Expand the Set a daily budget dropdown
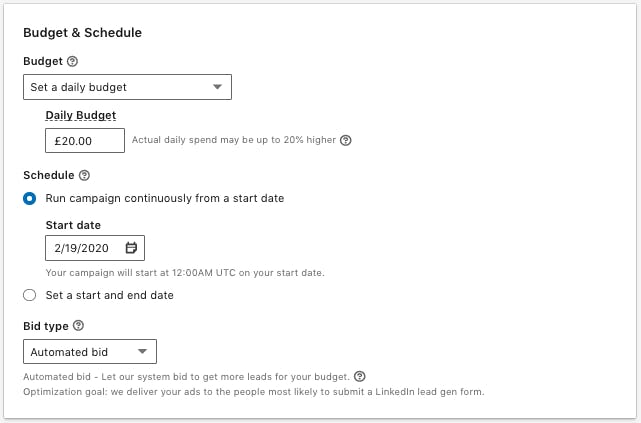 point(128,87)
